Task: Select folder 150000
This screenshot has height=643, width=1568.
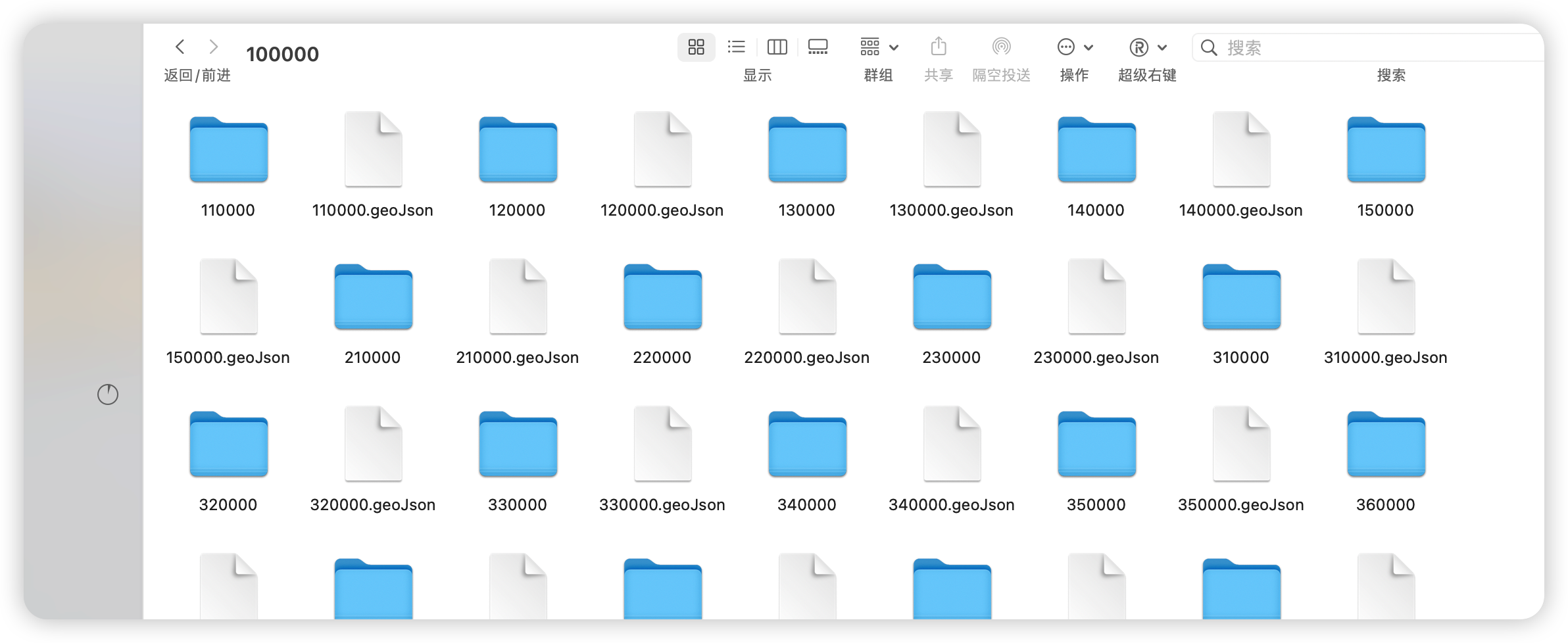Action: [1386, 149]
